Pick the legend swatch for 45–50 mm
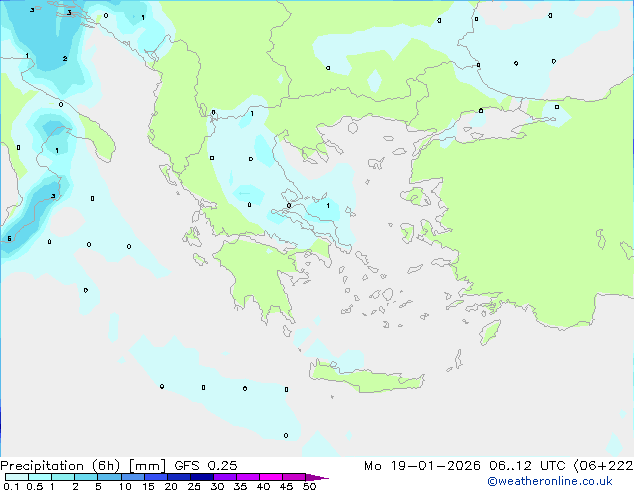The image size is (634, 490). [x=294, y=477]
